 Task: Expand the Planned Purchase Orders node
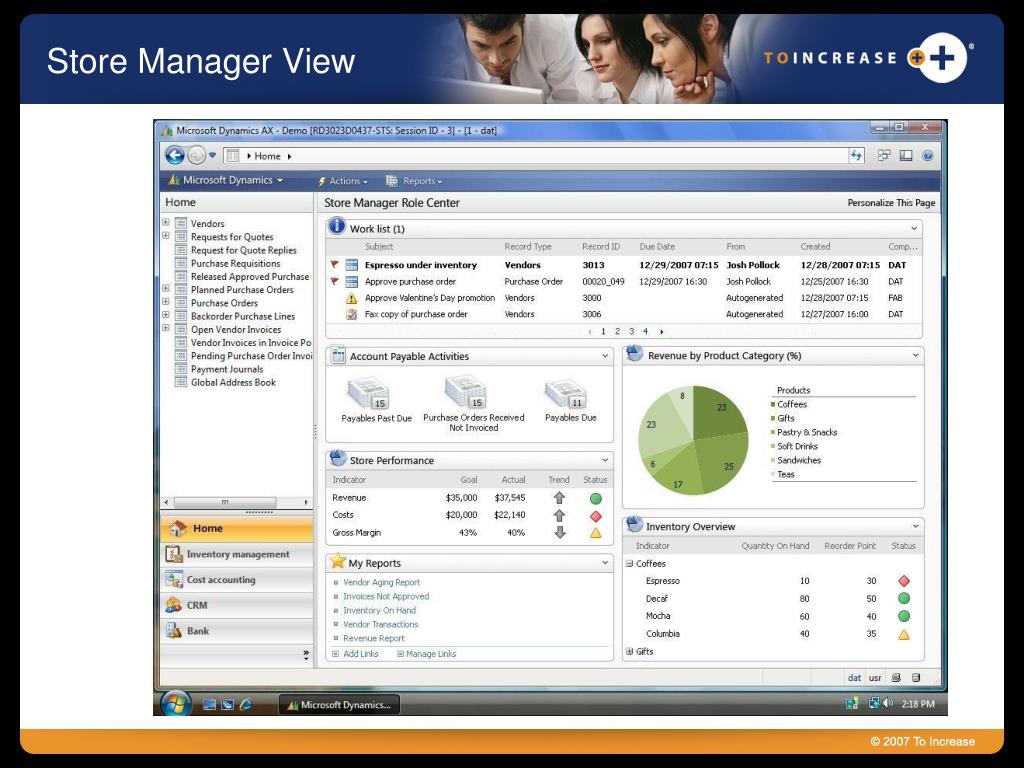tap(166, 289)
